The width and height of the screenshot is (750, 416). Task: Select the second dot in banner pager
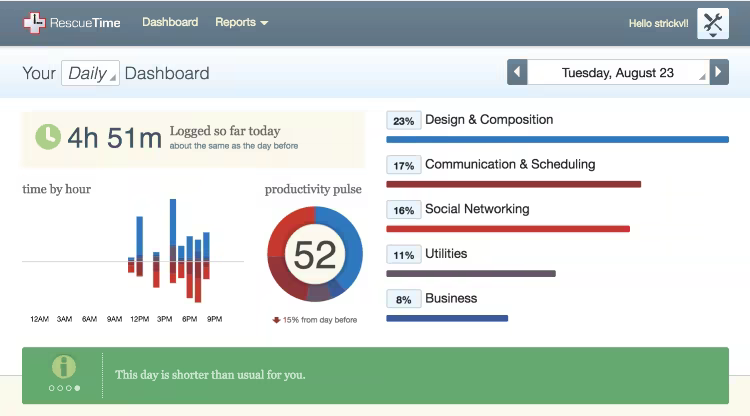pos(60,388)
